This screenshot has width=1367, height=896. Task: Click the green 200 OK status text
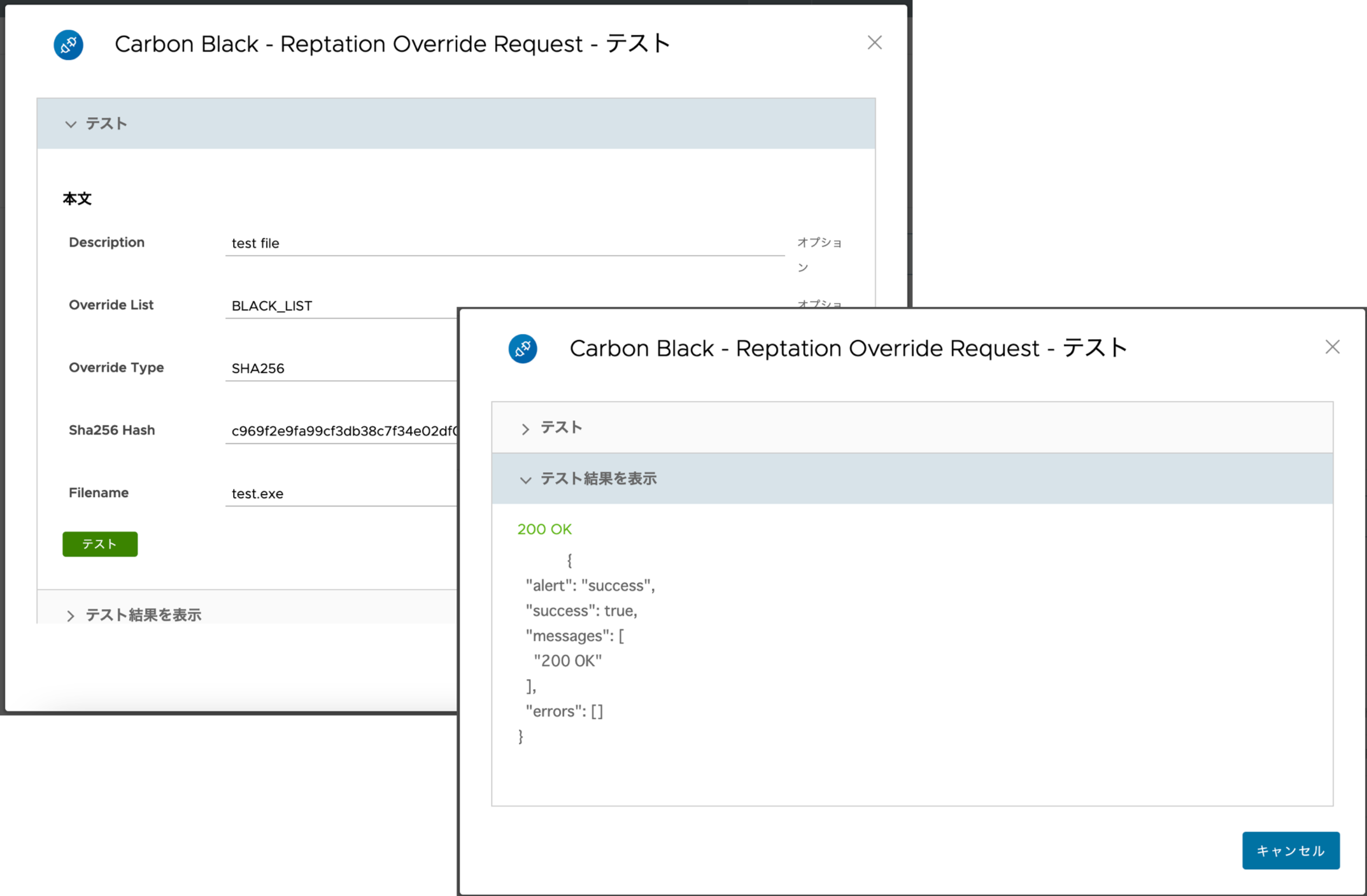point(544,529)
